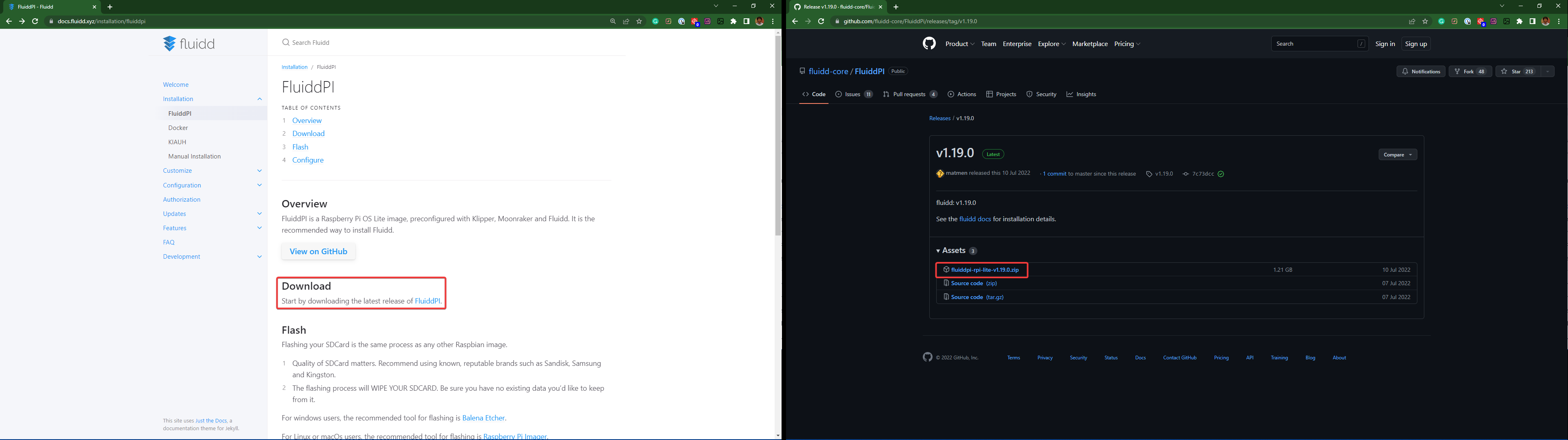Open Extensions puzzle icon in Fluidd docs window

pyautogui.click(x=734, y=21)
